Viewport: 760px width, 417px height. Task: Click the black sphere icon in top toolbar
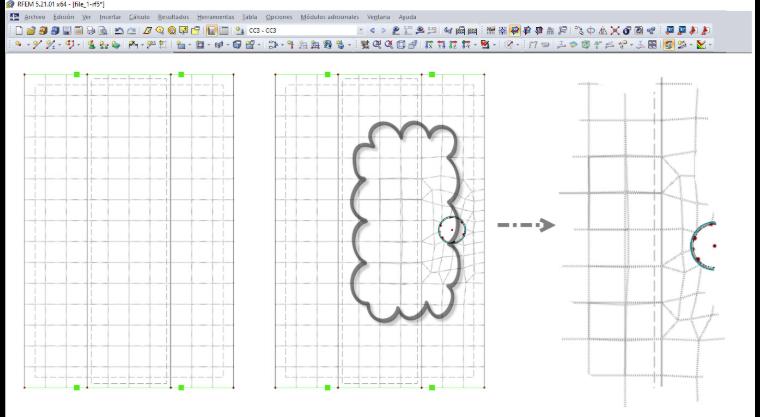pos(627,31)
